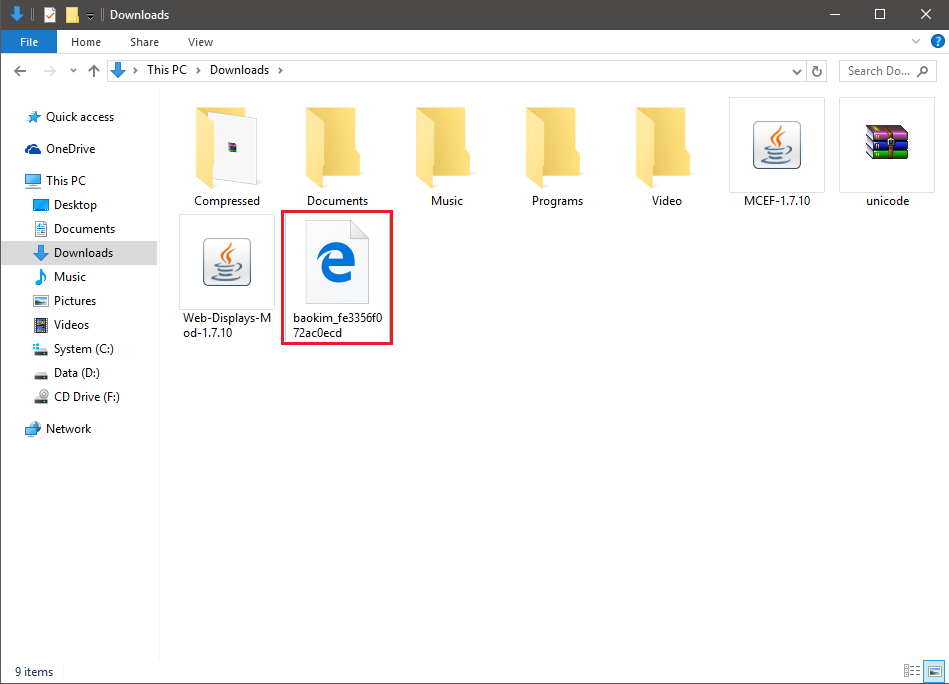Image resolution: width=949 pixels, height=684 pixels.
Task: Click Downloads in the address path
Action: pyautogui.click(x=239, y=70)
